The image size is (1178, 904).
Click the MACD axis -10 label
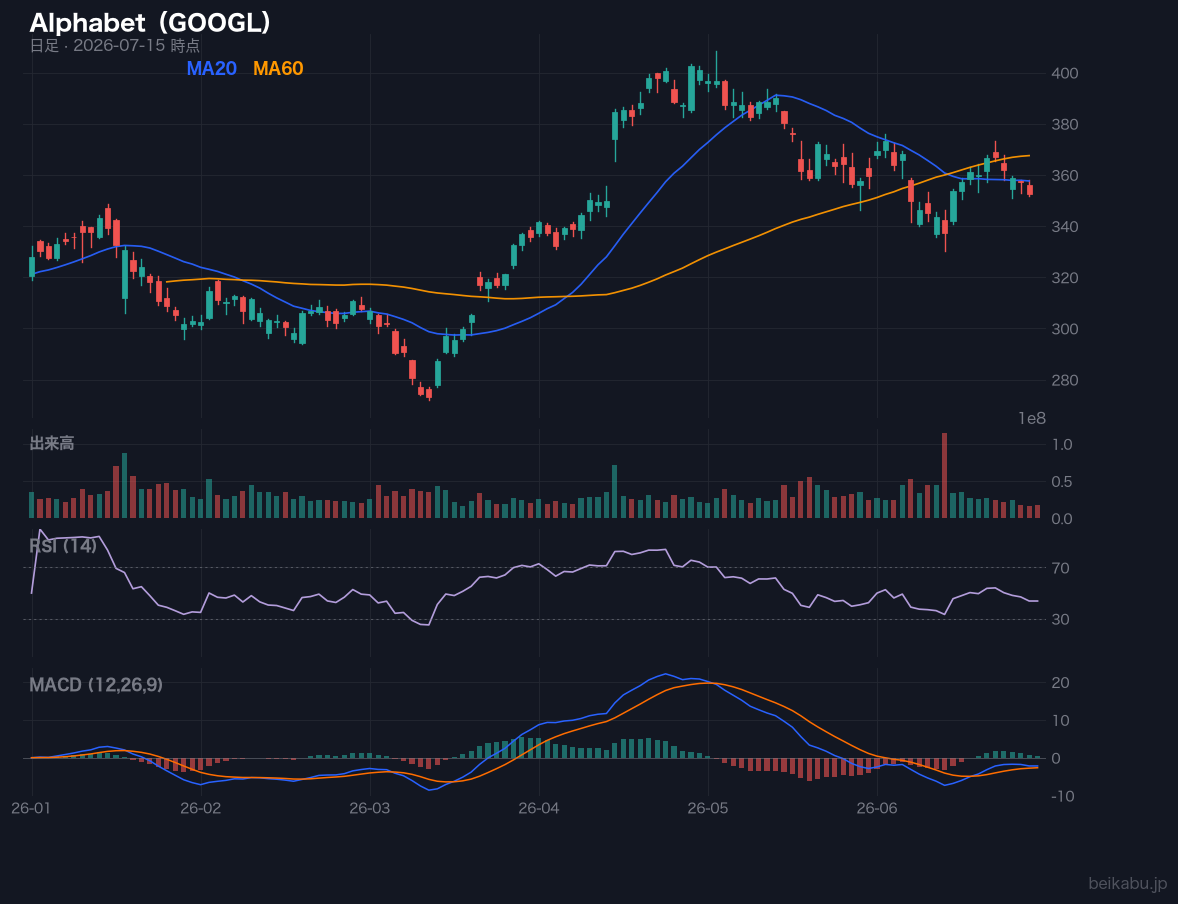(x=1063, y=796)
